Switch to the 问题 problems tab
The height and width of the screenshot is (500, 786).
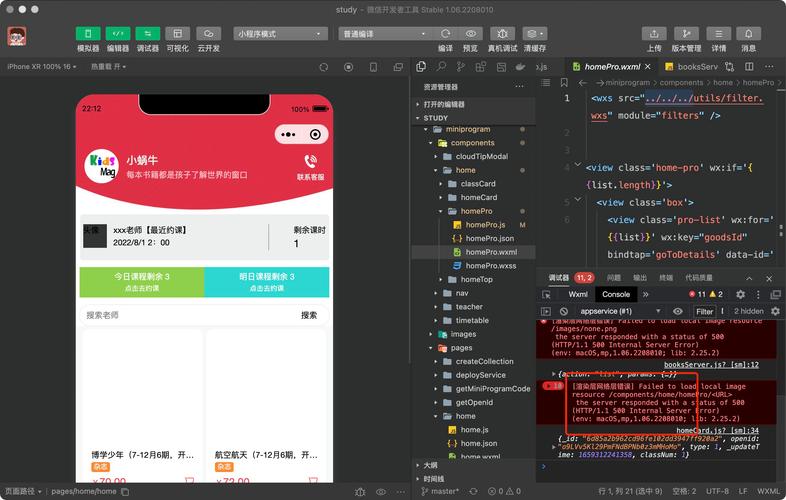[614, 277]
